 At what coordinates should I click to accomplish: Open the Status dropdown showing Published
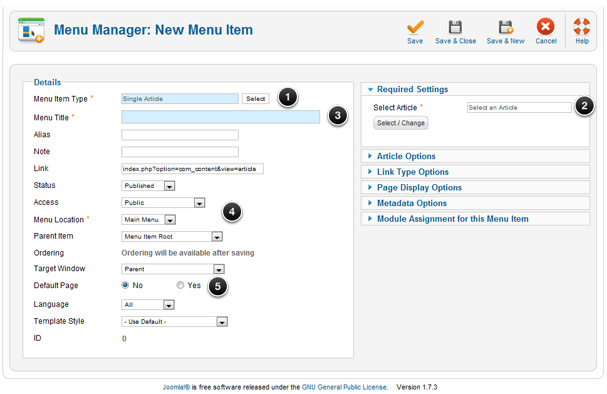(x=148, y=186)
